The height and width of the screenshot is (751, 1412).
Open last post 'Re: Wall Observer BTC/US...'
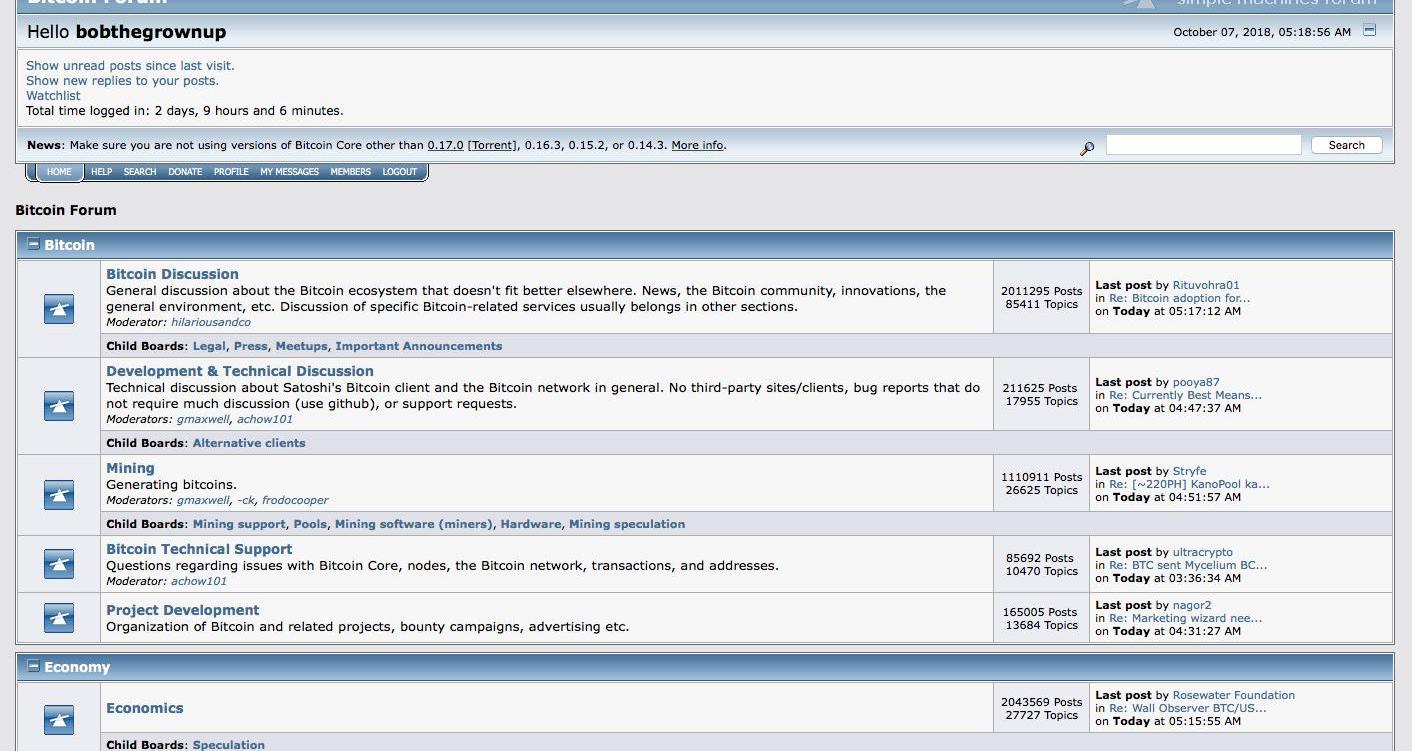click(1187, 708)
